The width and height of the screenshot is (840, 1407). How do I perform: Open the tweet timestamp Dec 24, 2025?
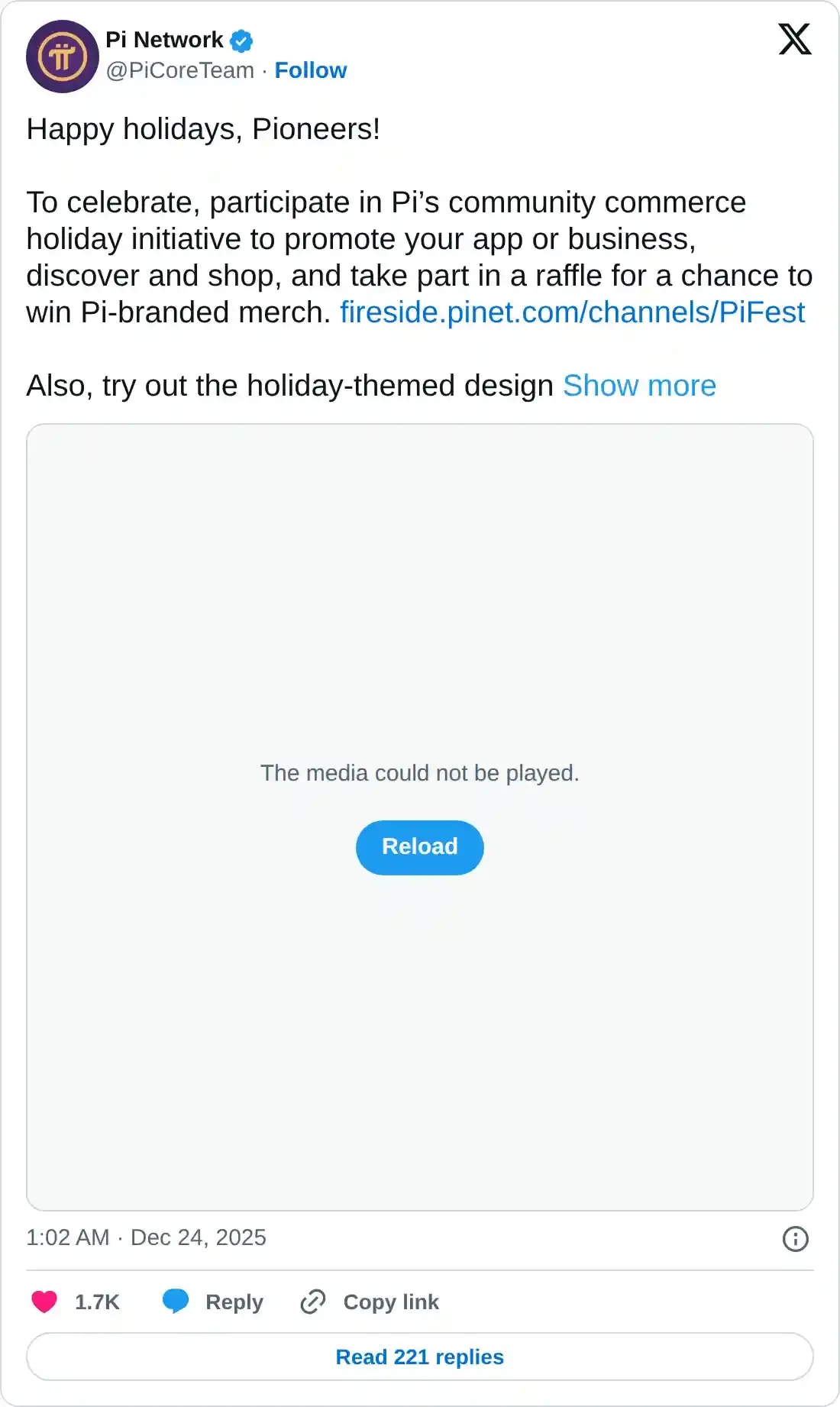click(x=145, y=1237)
